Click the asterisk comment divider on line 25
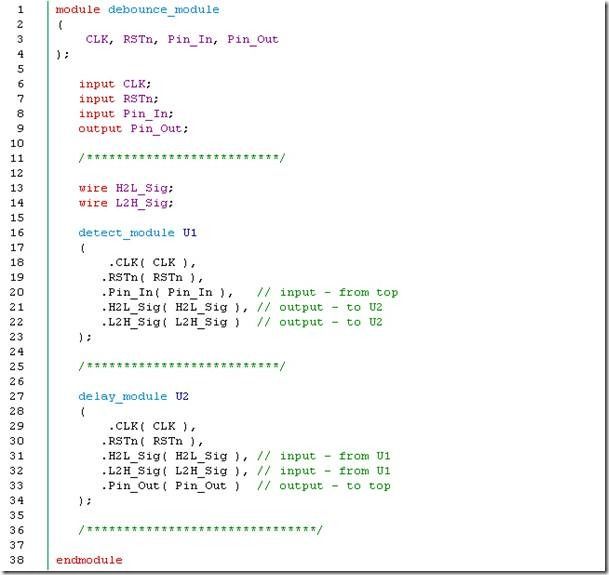This screenshot has width=609, height=575. pos(182,366)
